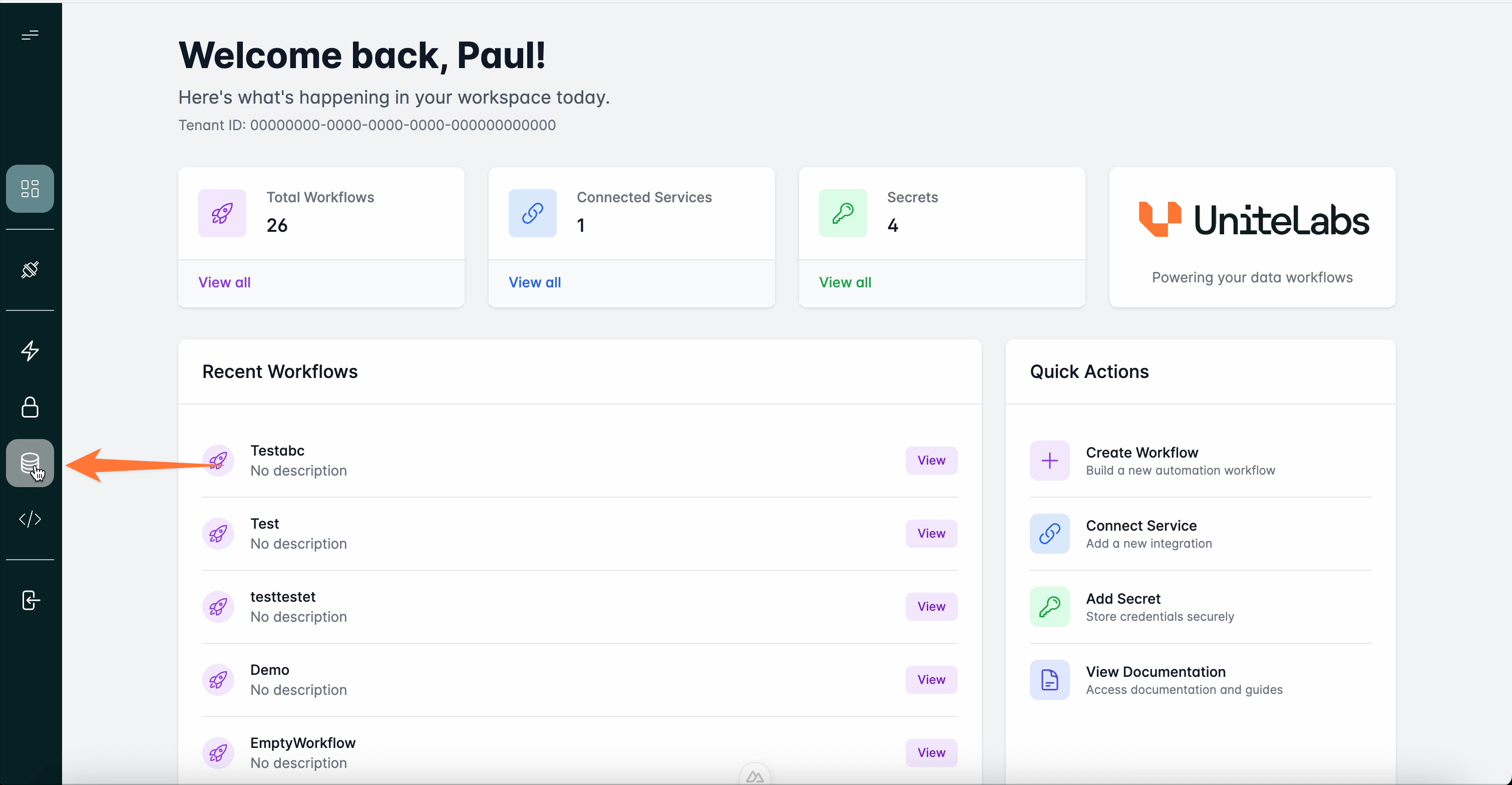Click 'Add a new integration' text
Image resolution: width=1512 pixels, height=785 pixels.
point(1149,544)
